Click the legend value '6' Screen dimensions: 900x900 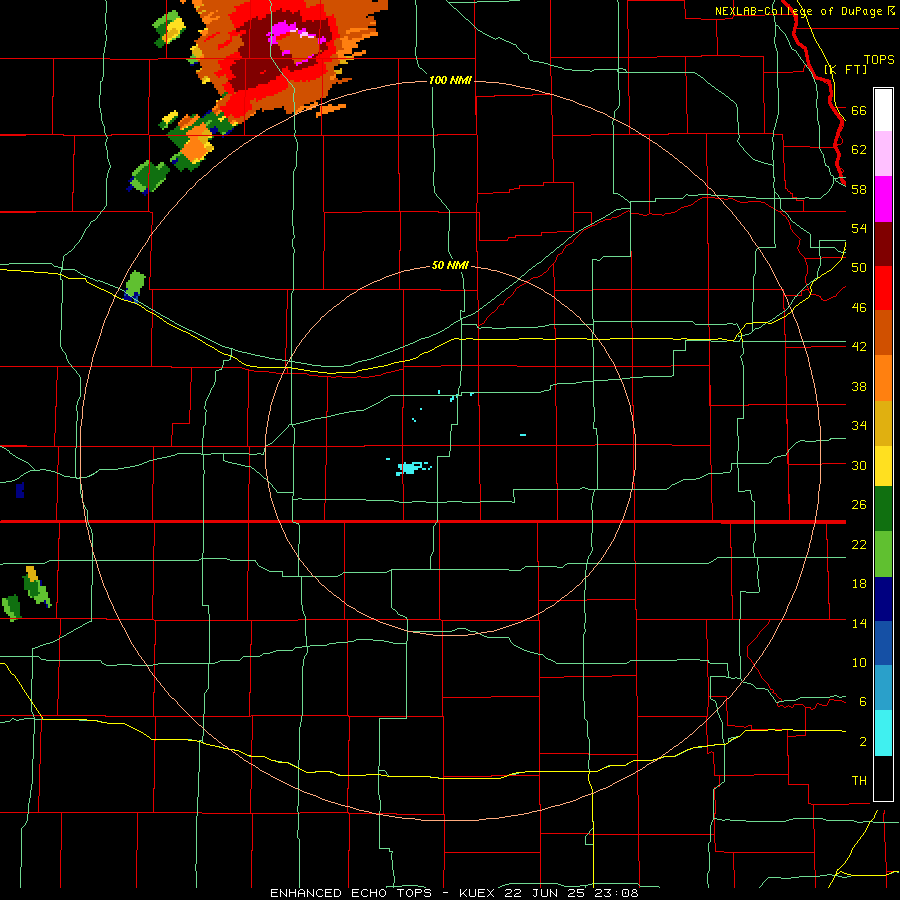(862, 701)
